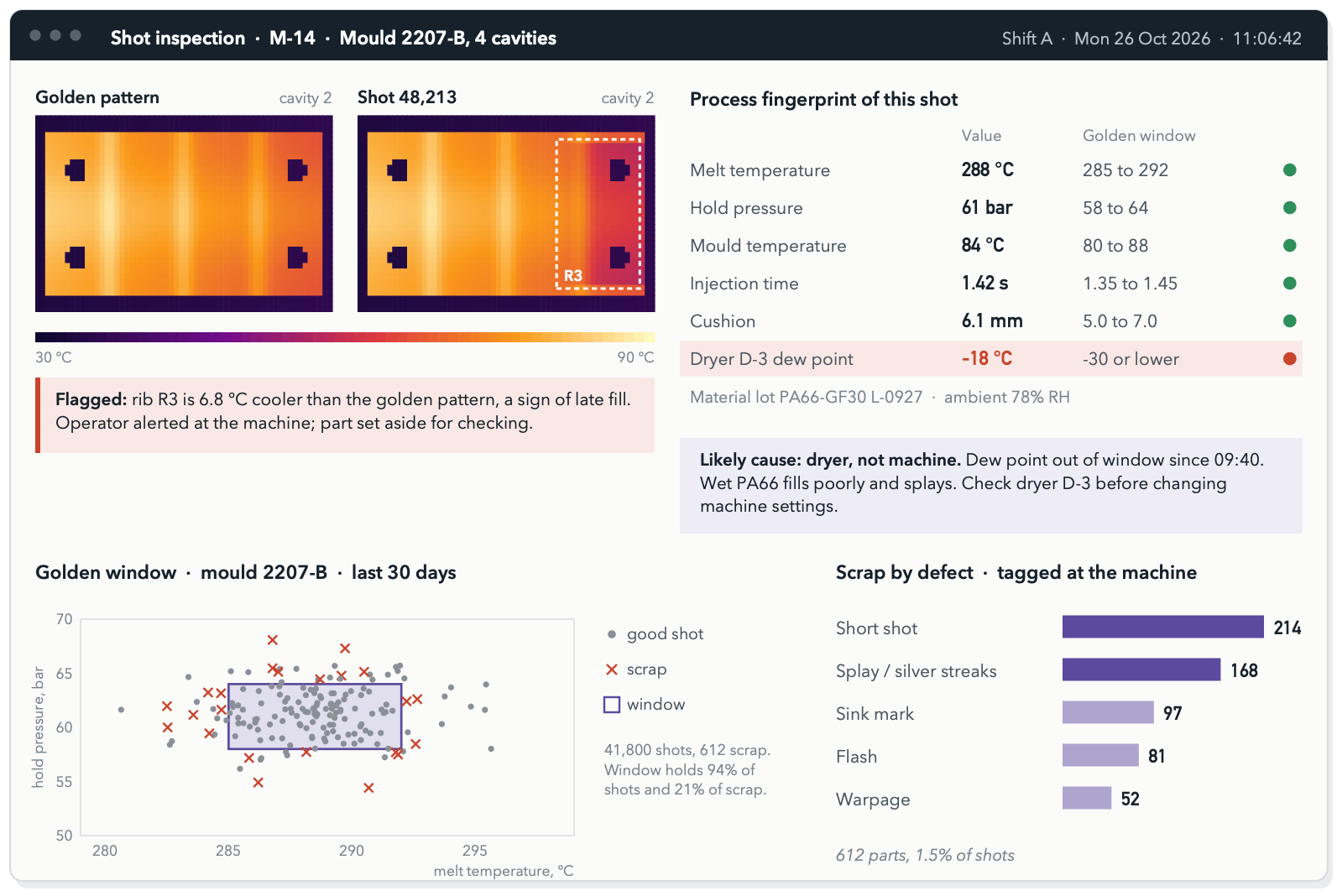Click the "Dryer D-3 dew point" row label
The image size is (1337, 896).
(x=771, y=359)
